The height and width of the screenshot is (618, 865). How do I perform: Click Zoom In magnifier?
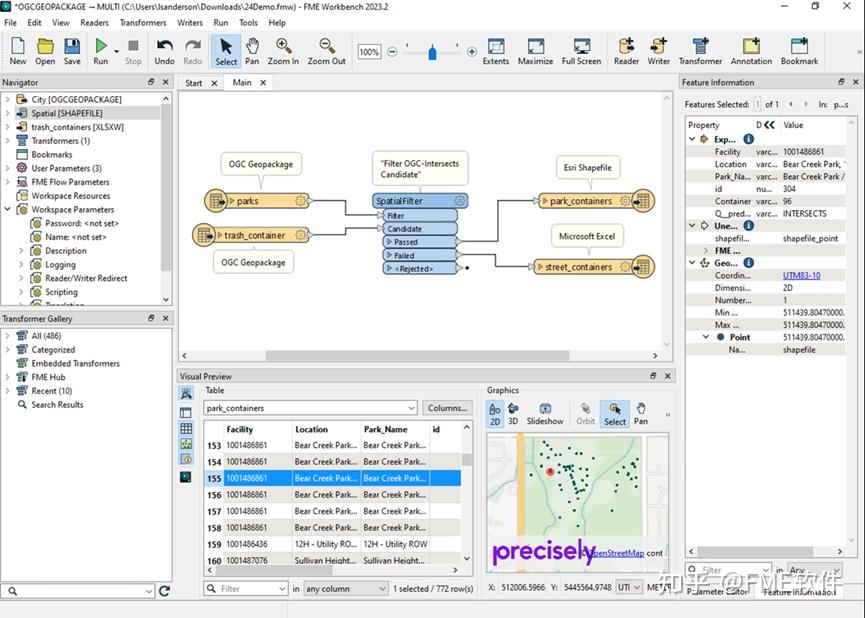tap(283, 51)
